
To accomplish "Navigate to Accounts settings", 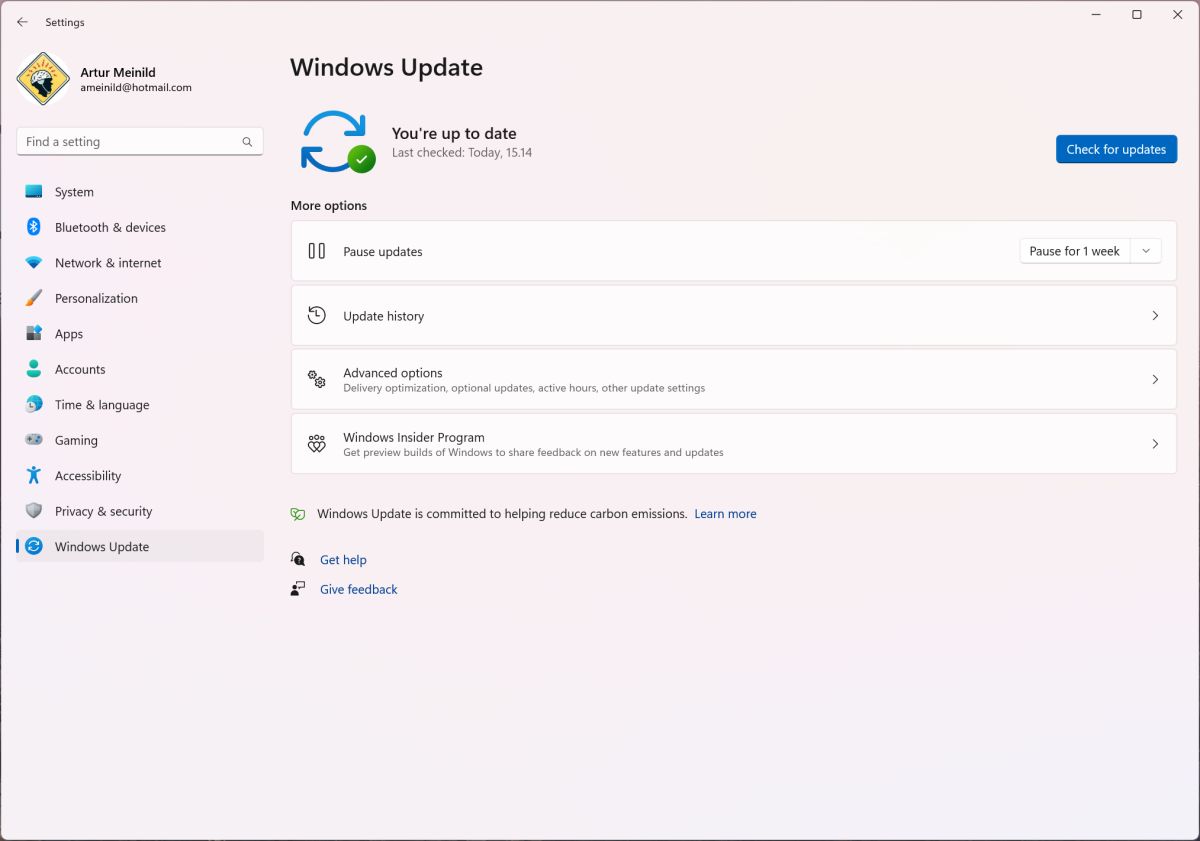I will pos(140,369).
